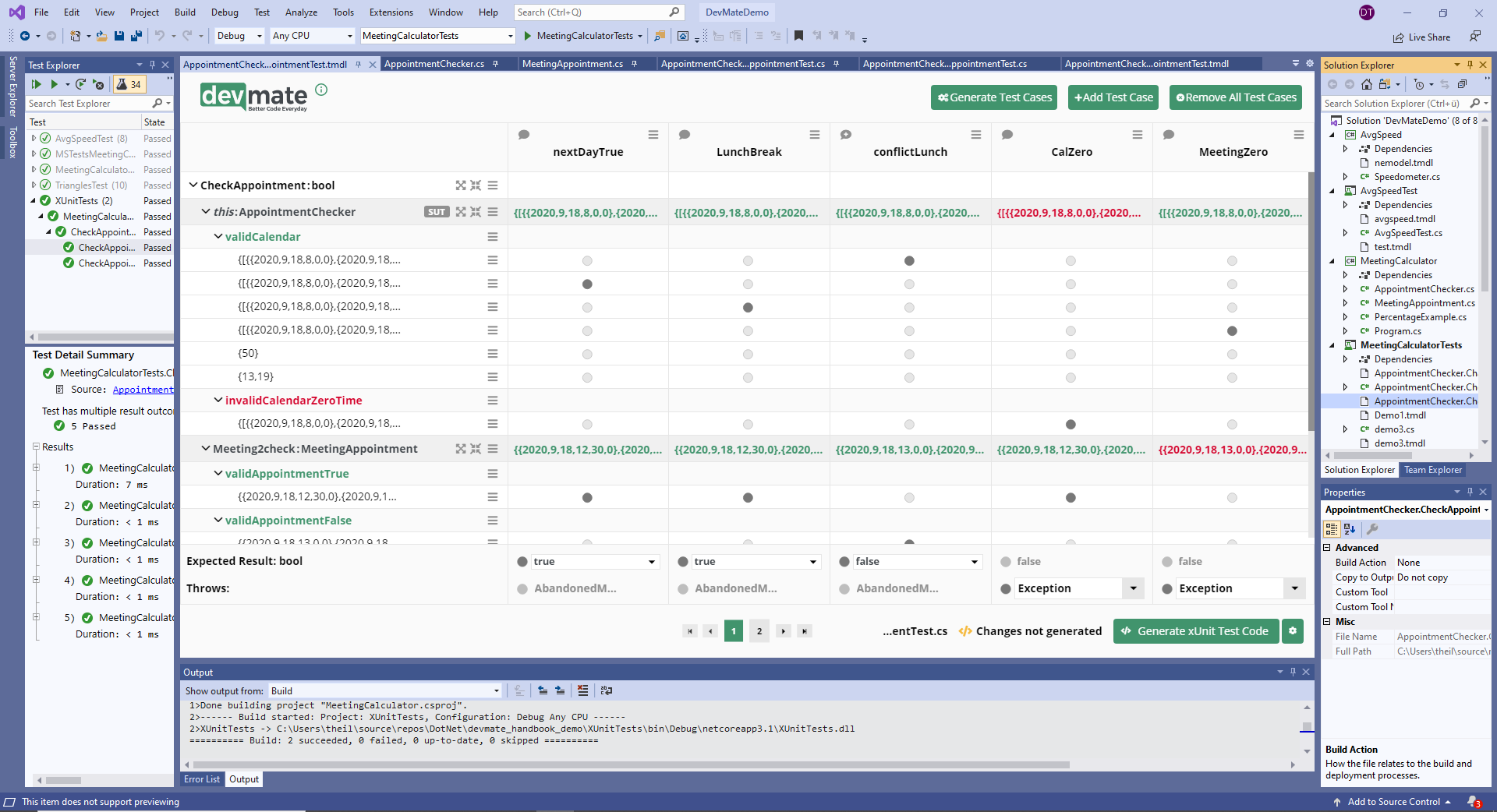
Task: Select {50} radio in CalZero column
Action: point(1071,355)
